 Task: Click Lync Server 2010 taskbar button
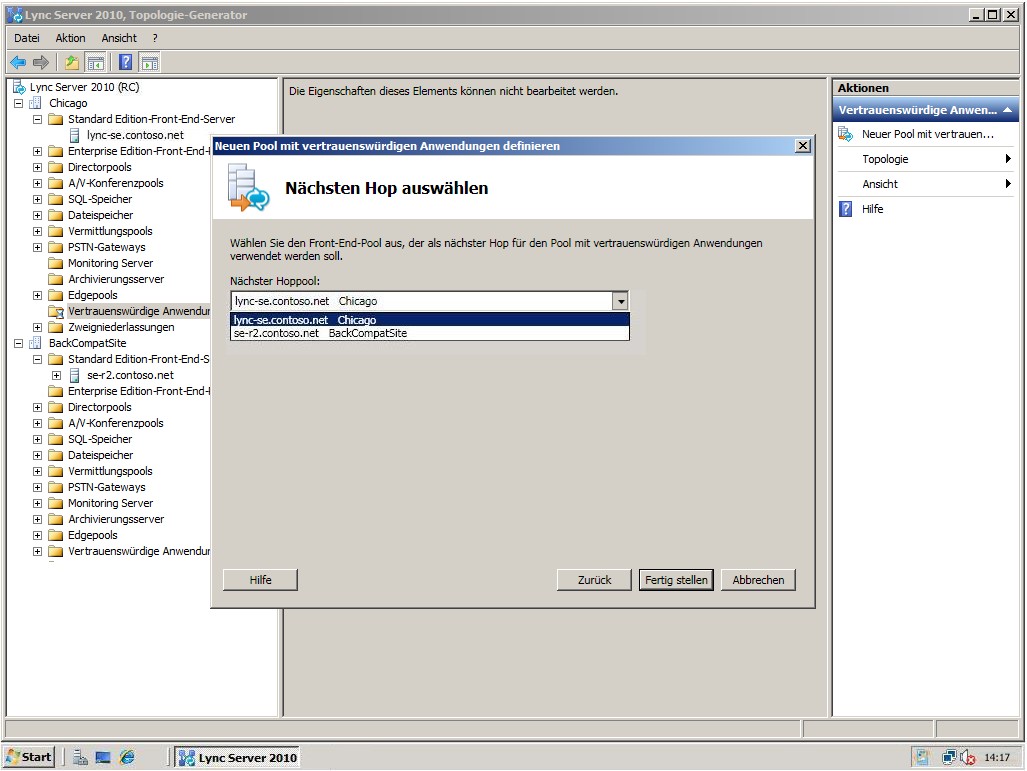237,757
